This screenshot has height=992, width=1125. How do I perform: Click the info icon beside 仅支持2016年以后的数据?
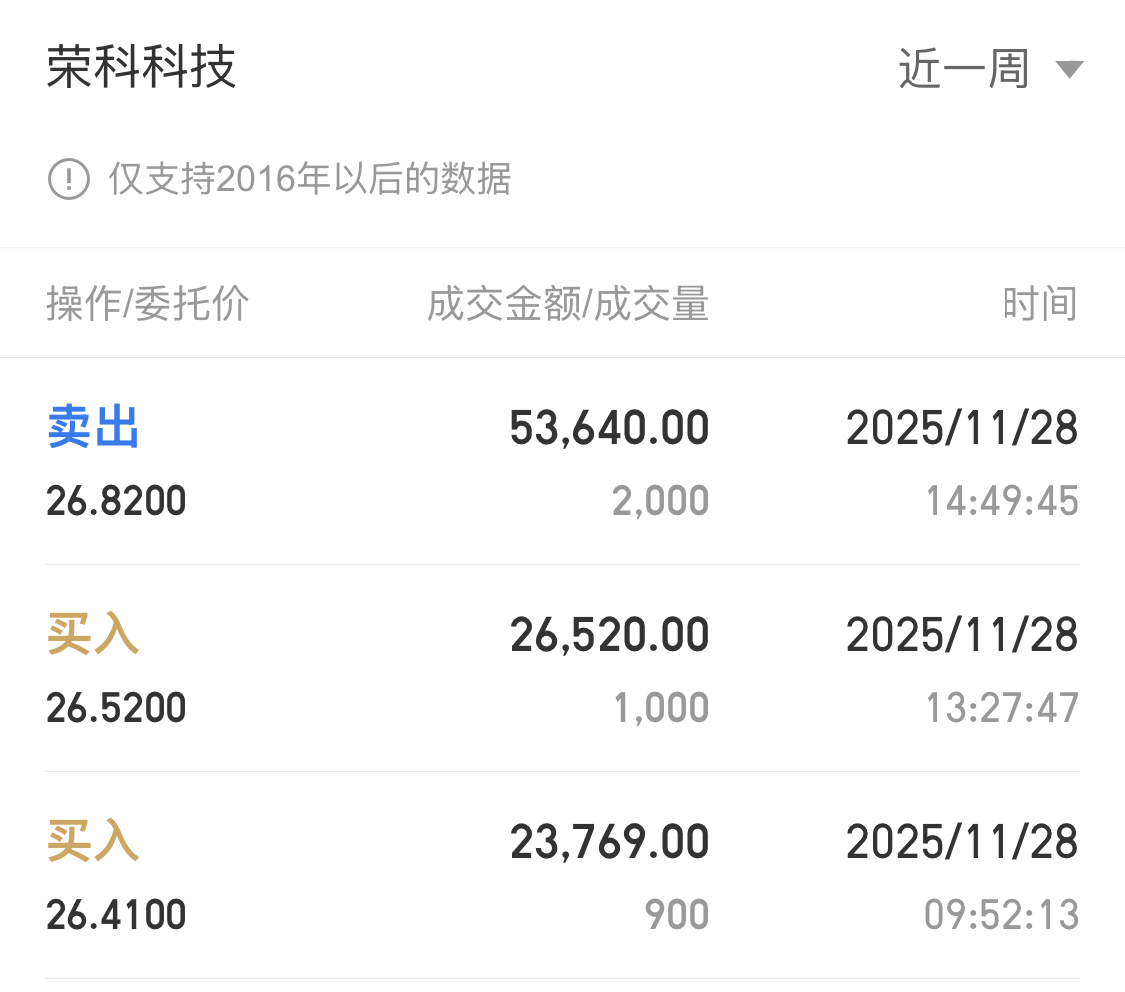(68, 180)
